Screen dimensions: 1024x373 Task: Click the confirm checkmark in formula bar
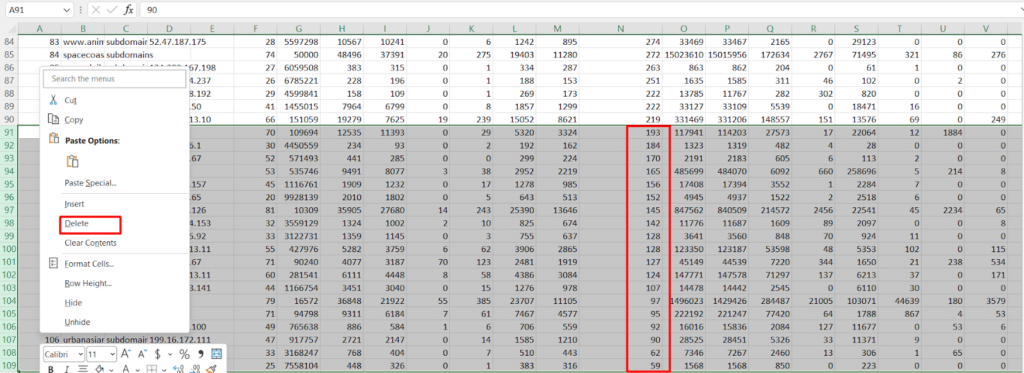pos(112,10)
